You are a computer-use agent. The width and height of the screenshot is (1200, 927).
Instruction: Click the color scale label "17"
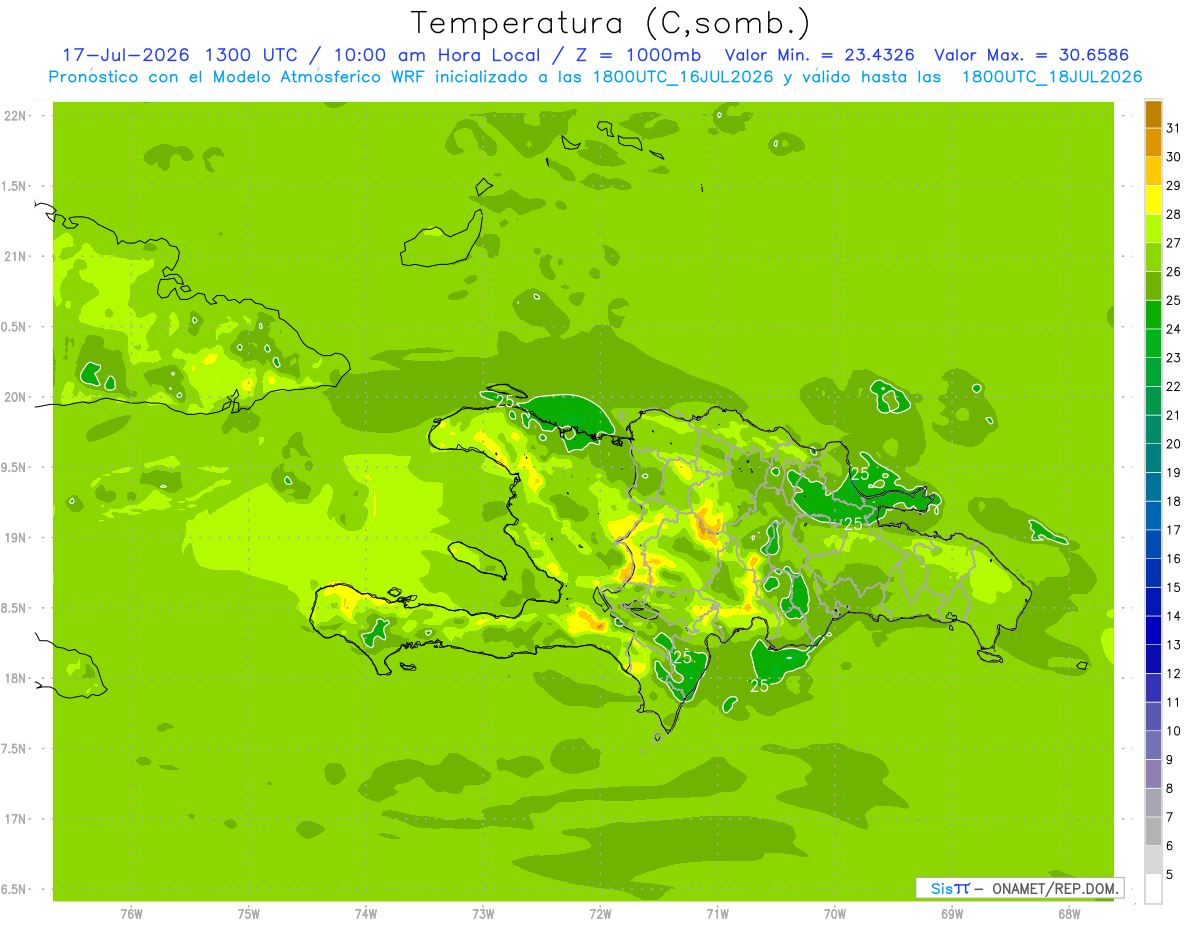1173,530
